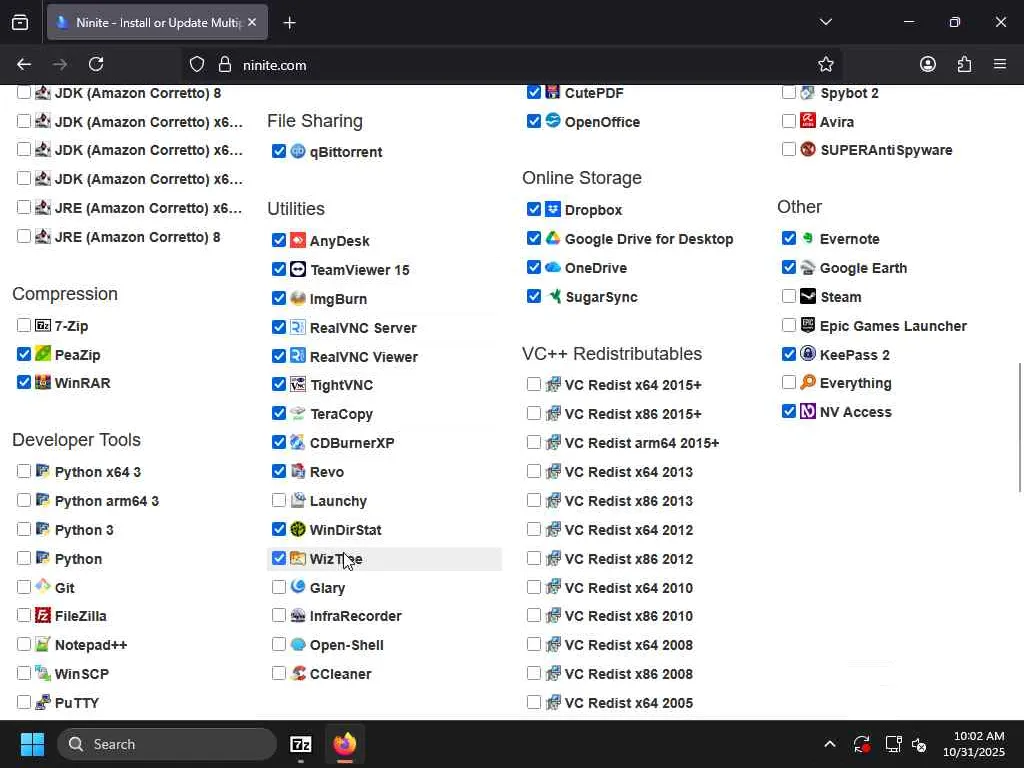The image size is (1024, 768).
Task: Show hidden system tray icons
Action: click(829, 744)
